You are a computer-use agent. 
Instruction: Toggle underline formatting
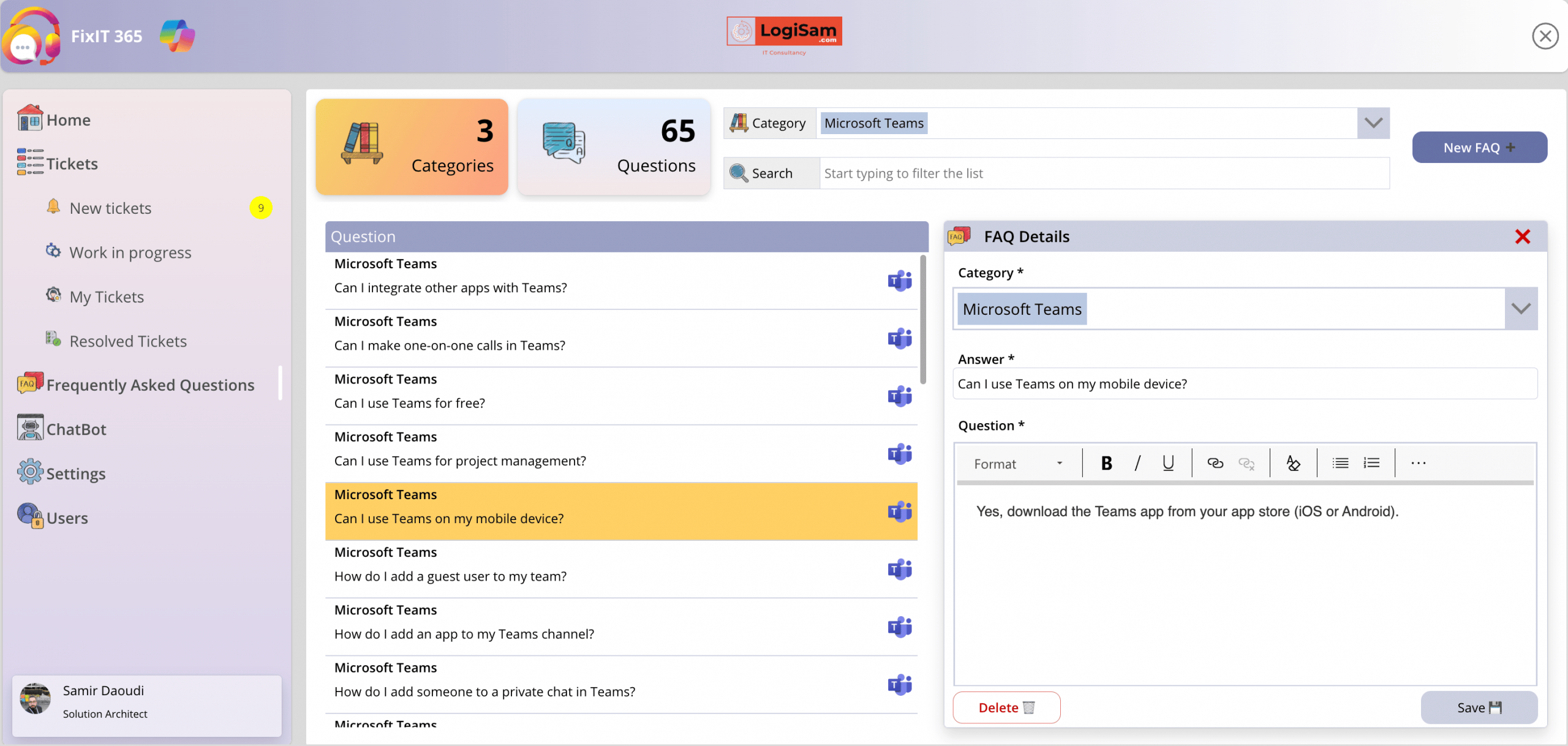click(x=1168, y=464)
